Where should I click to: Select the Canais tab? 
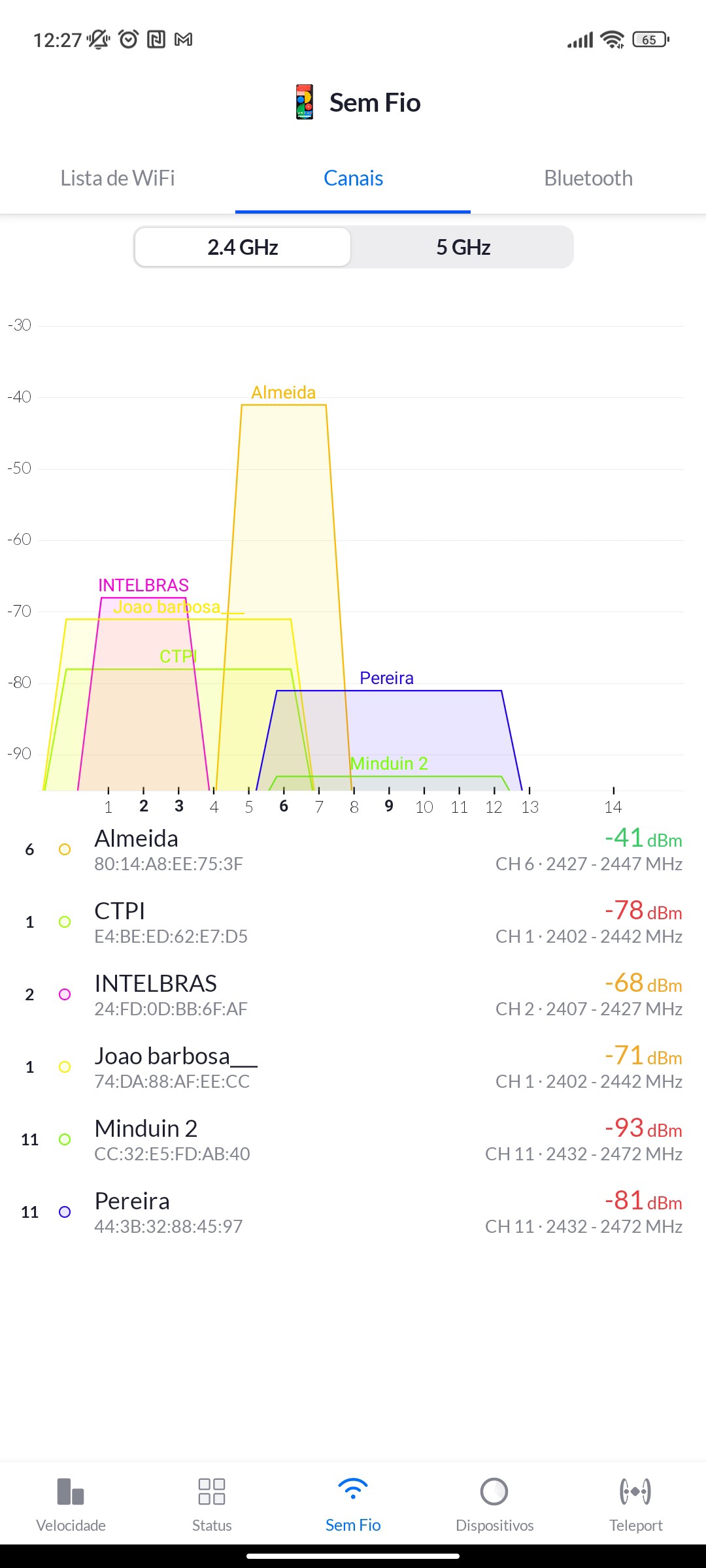click(353, 178)
